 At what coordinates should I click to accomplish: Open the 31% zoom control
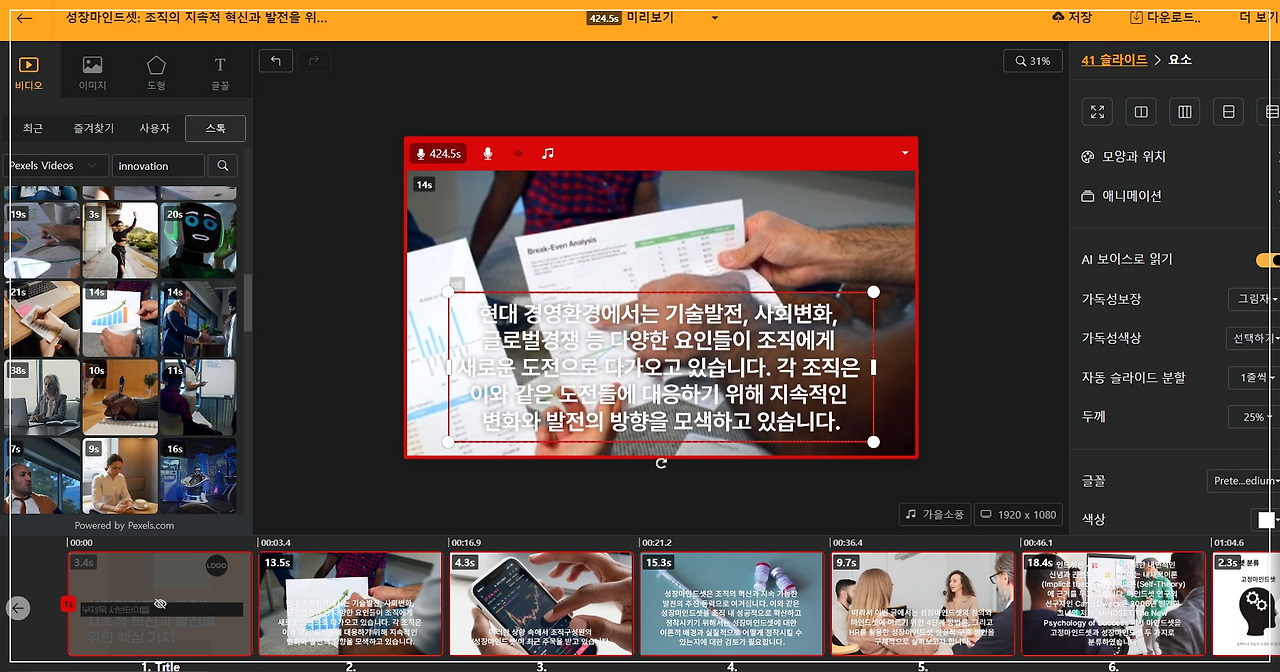[x=1032, y=61]
